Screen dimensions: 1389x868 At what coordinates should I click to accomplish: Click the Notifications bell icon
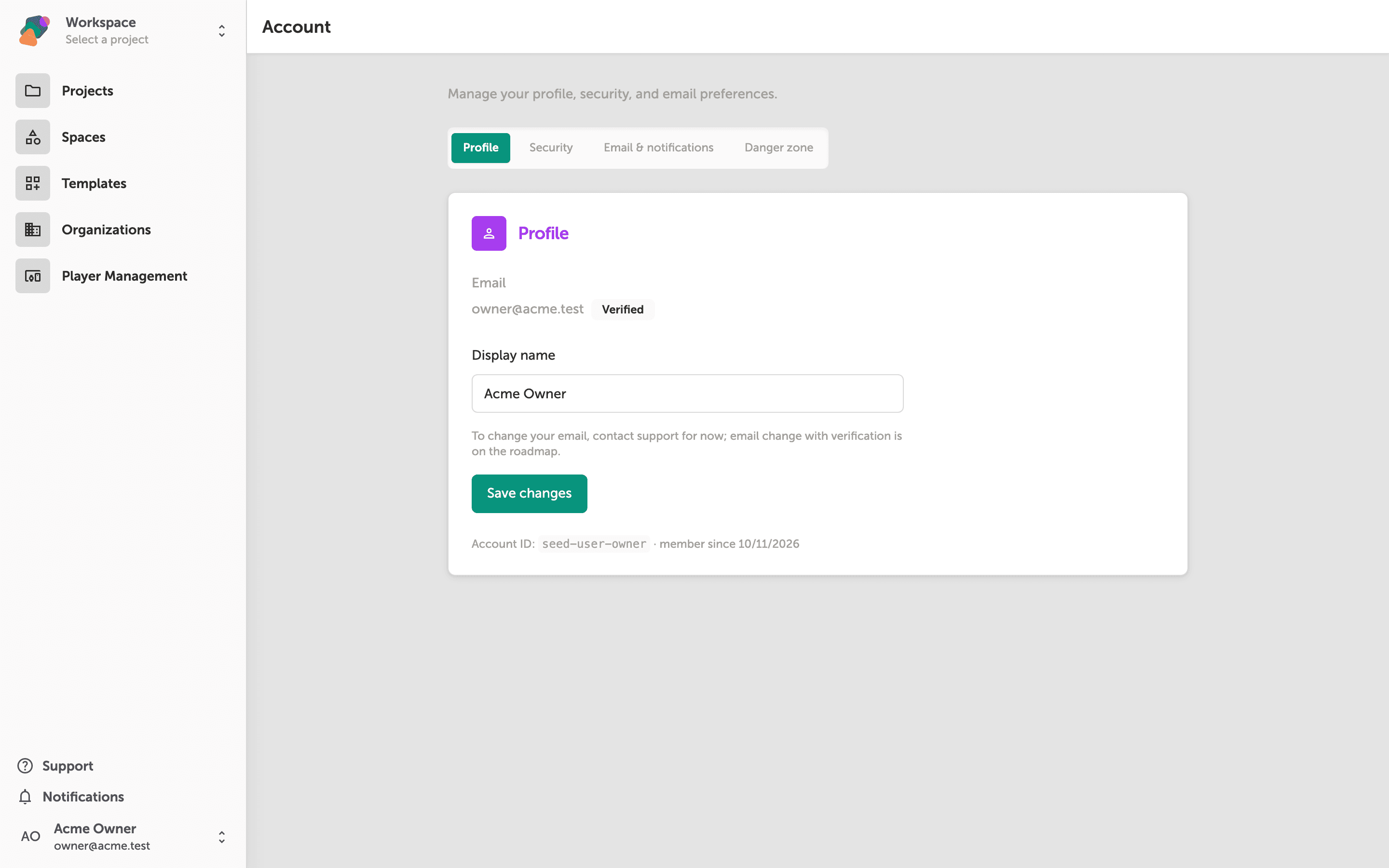[25, 797]
